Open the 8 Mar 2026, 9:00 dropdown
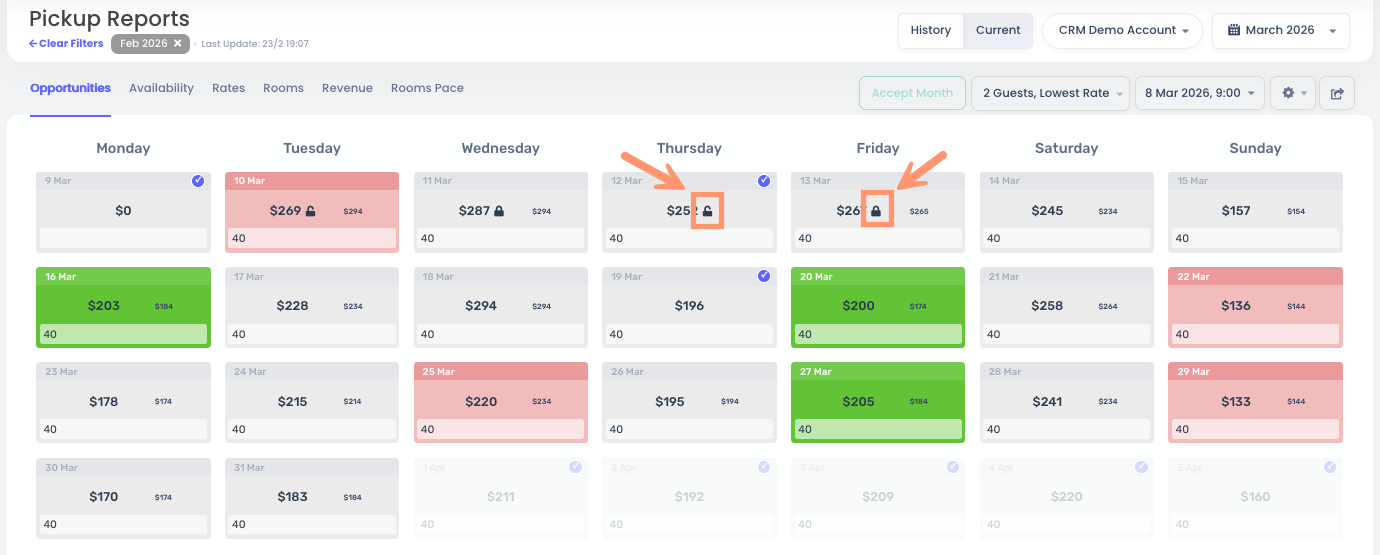Image resolution: width=1380 pixels, height=555 pixels. point(1199,93)
